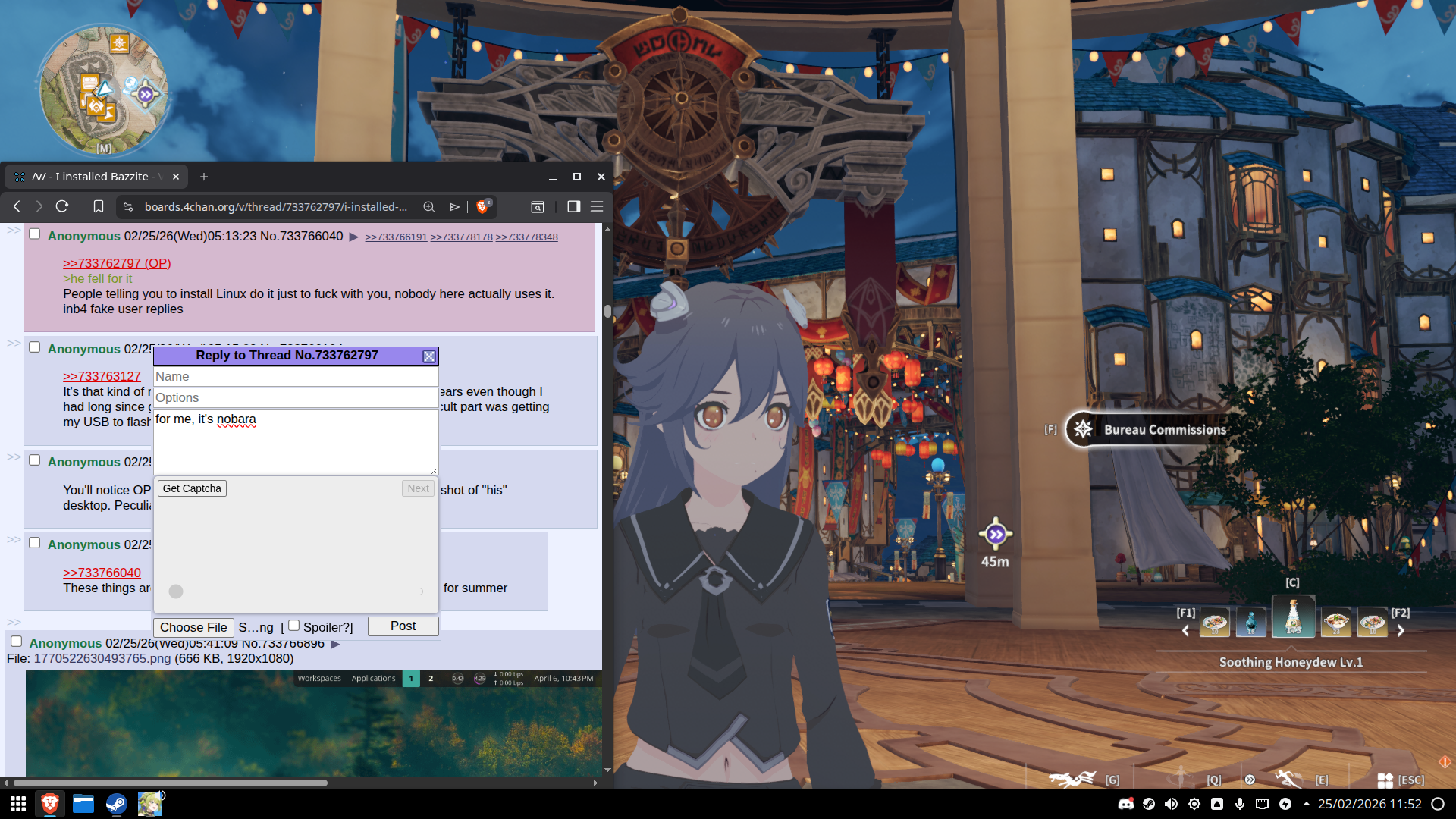Open the browser hamburger menu
The width and height of the screenshot is (1456, 819).
click(597, 206)
